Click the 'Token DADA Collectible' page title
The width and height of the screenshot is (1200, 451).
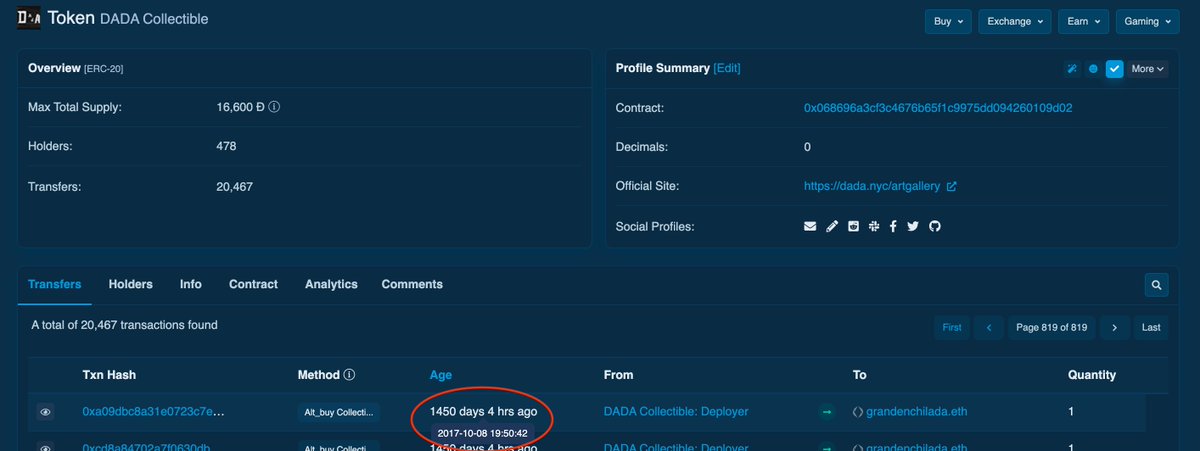129,18
